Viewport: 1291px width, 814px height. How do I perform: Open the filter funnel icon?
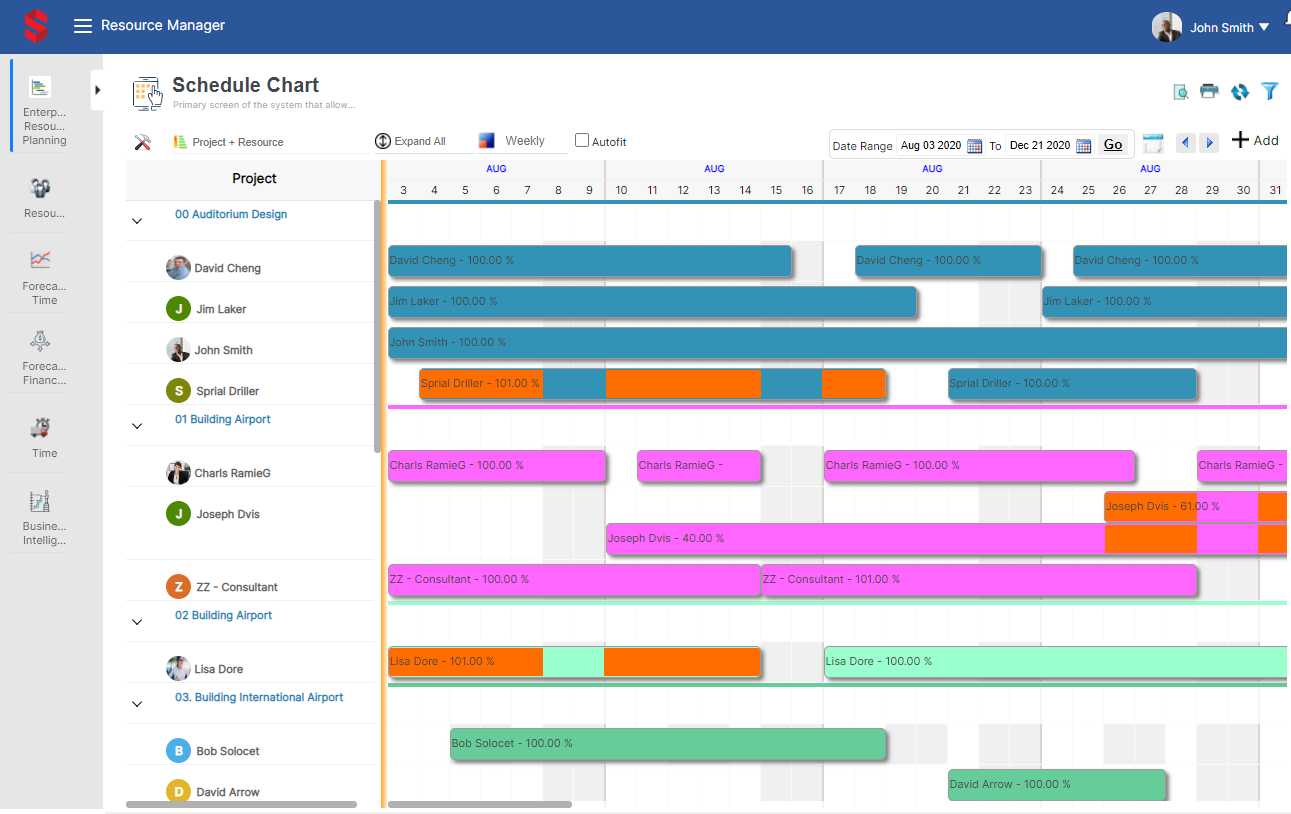click(x=1270, y=91)
